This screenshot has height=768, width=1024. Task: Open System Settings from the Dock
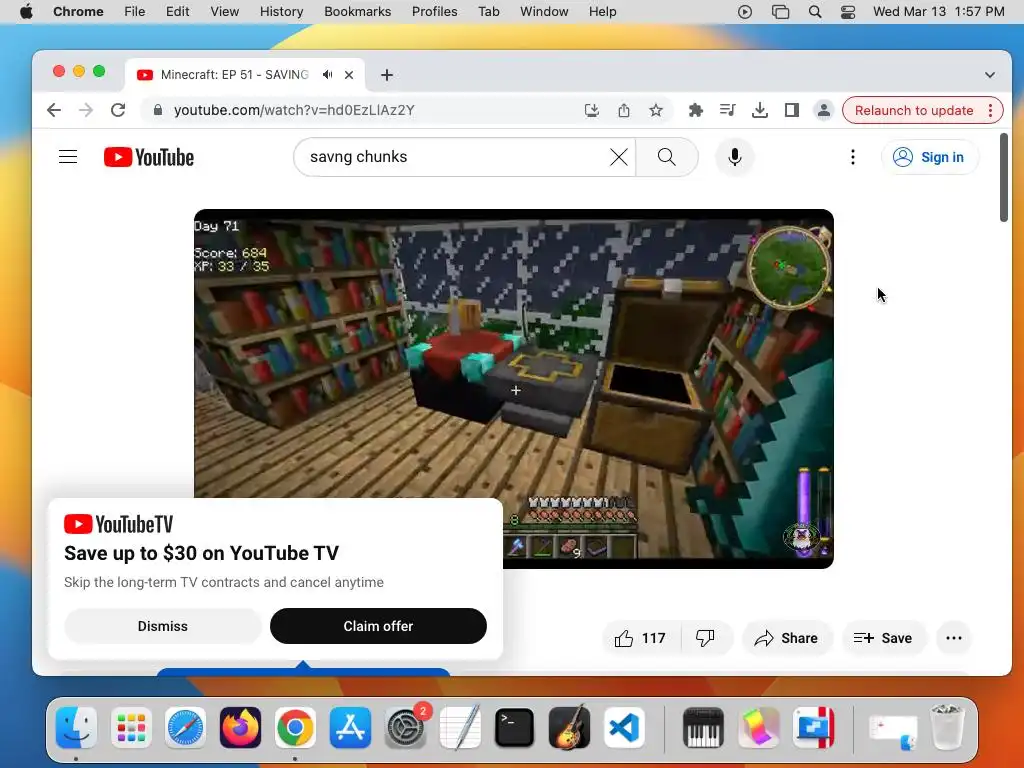[x=405, y=727]
